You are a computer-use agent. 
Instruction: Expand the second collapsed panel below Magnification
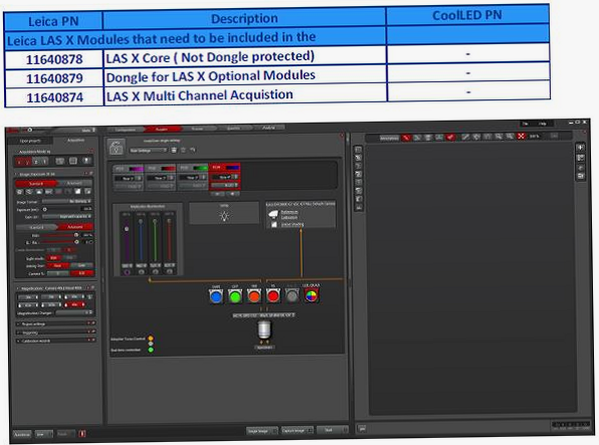click(55, 332)
